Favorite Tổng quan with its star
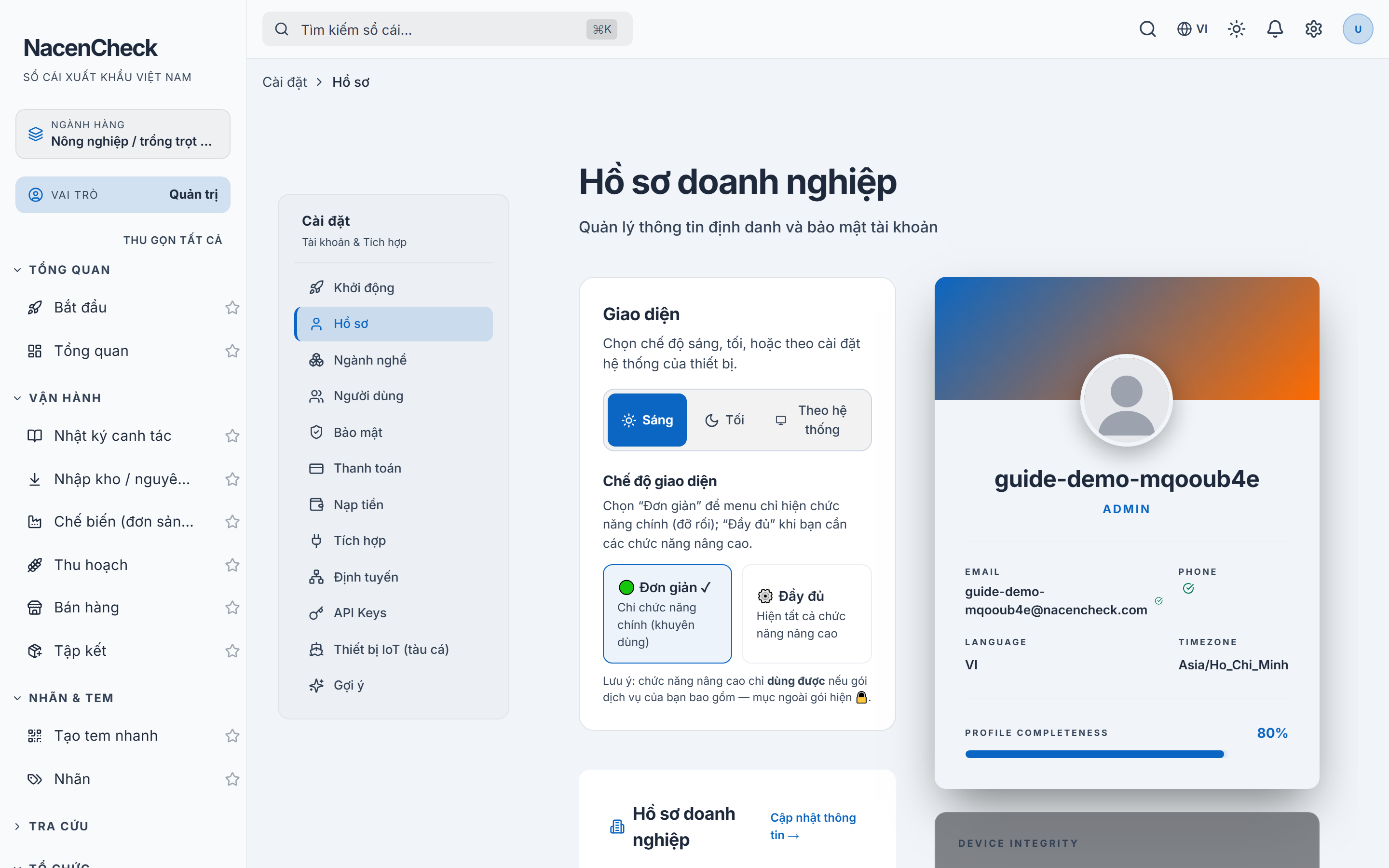This screenshot has width=1389, height=868. pos(232,351)
